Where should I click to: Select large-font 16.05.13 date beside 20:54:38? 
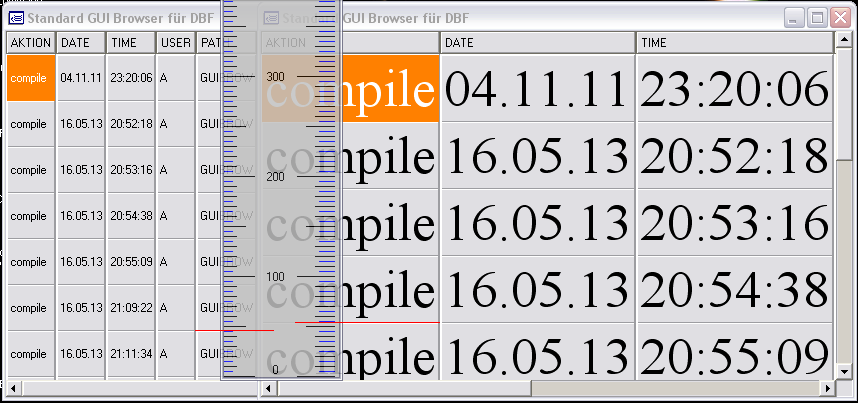pyautogui.click(x=537, y=289)
